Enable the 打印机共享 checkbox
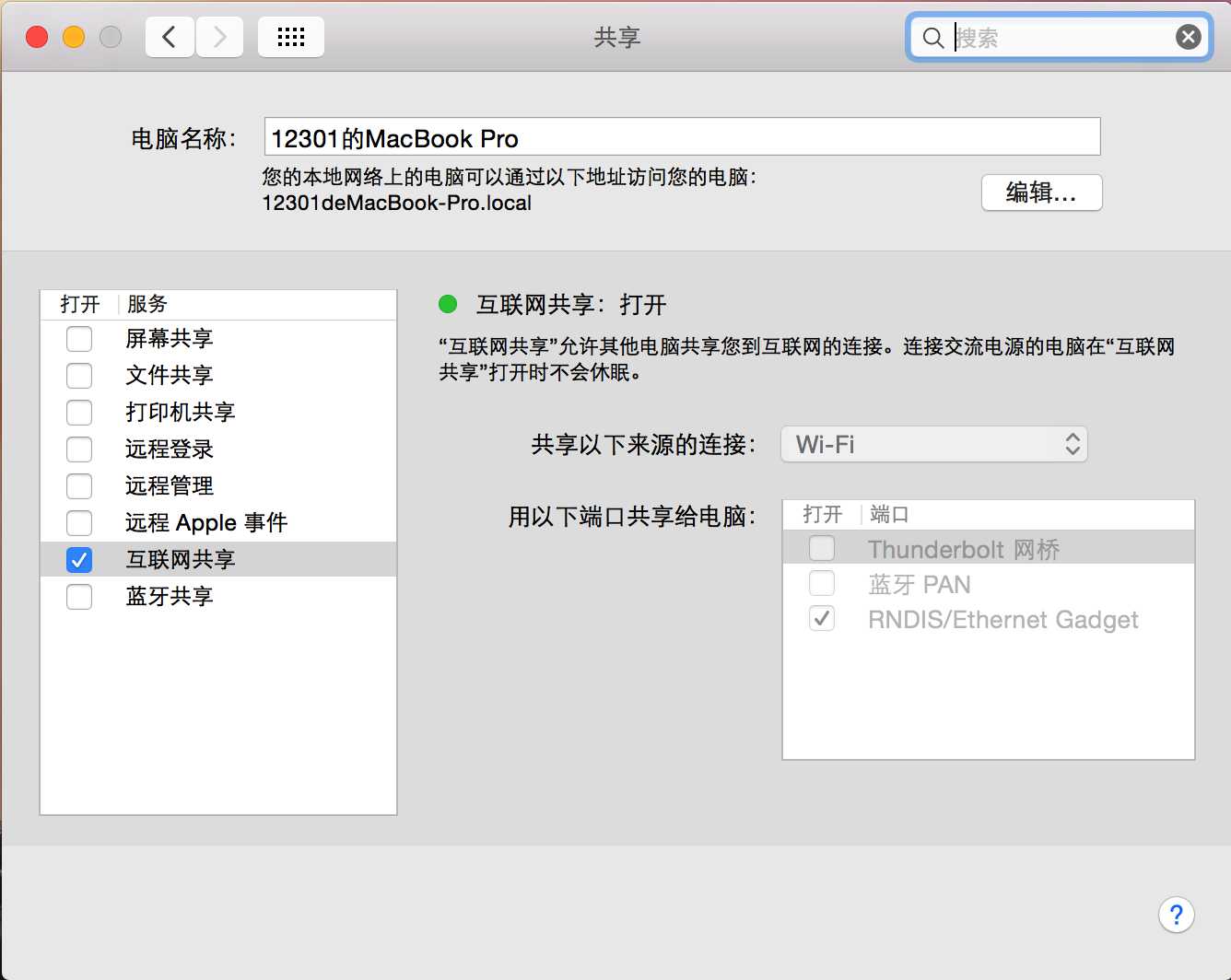The height and width of the screenshot is (980, 1231). pyautogui.click(x=79, y=413)
